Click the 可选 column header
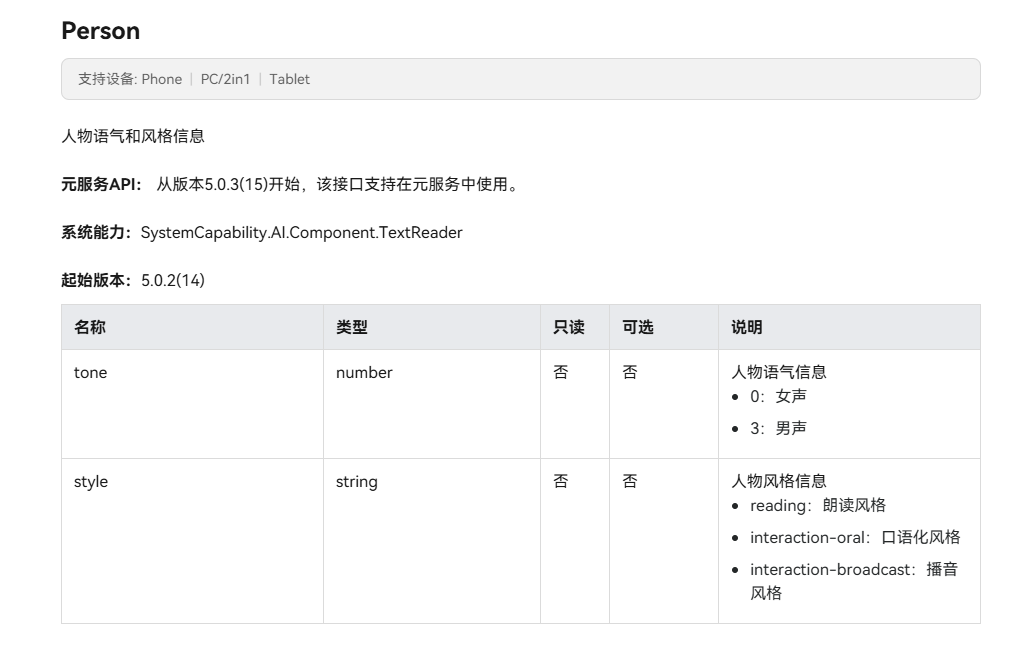Screen dimensions: 1014x645 638,327
